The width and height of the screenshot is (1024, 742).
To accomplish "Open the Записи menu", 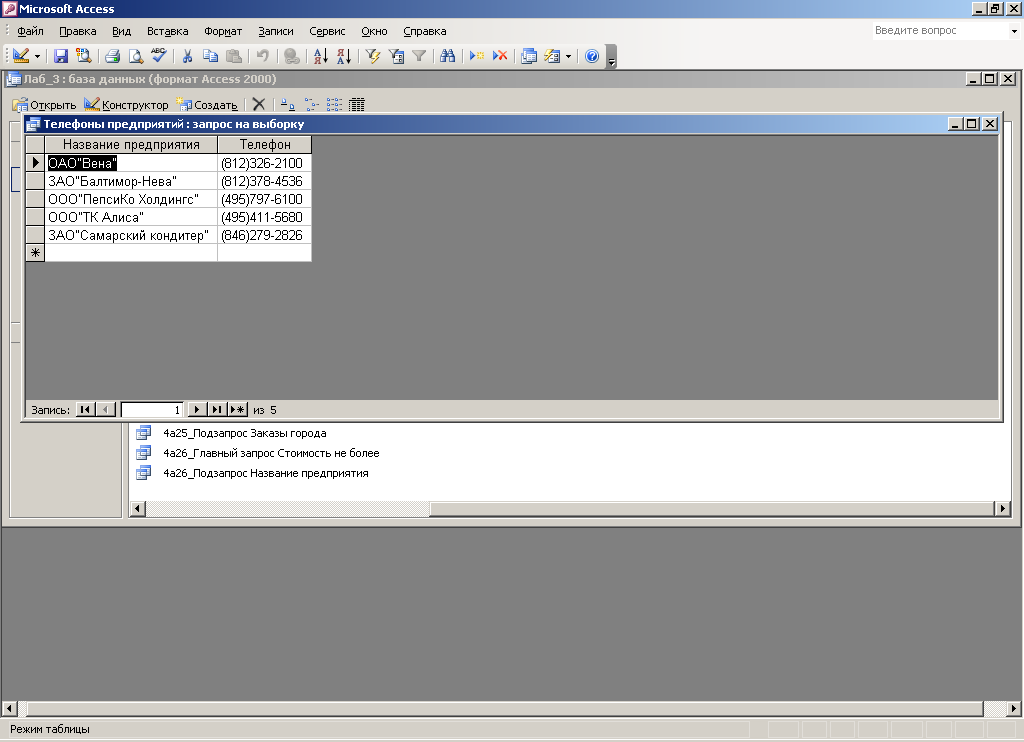I will click(276, 31).
